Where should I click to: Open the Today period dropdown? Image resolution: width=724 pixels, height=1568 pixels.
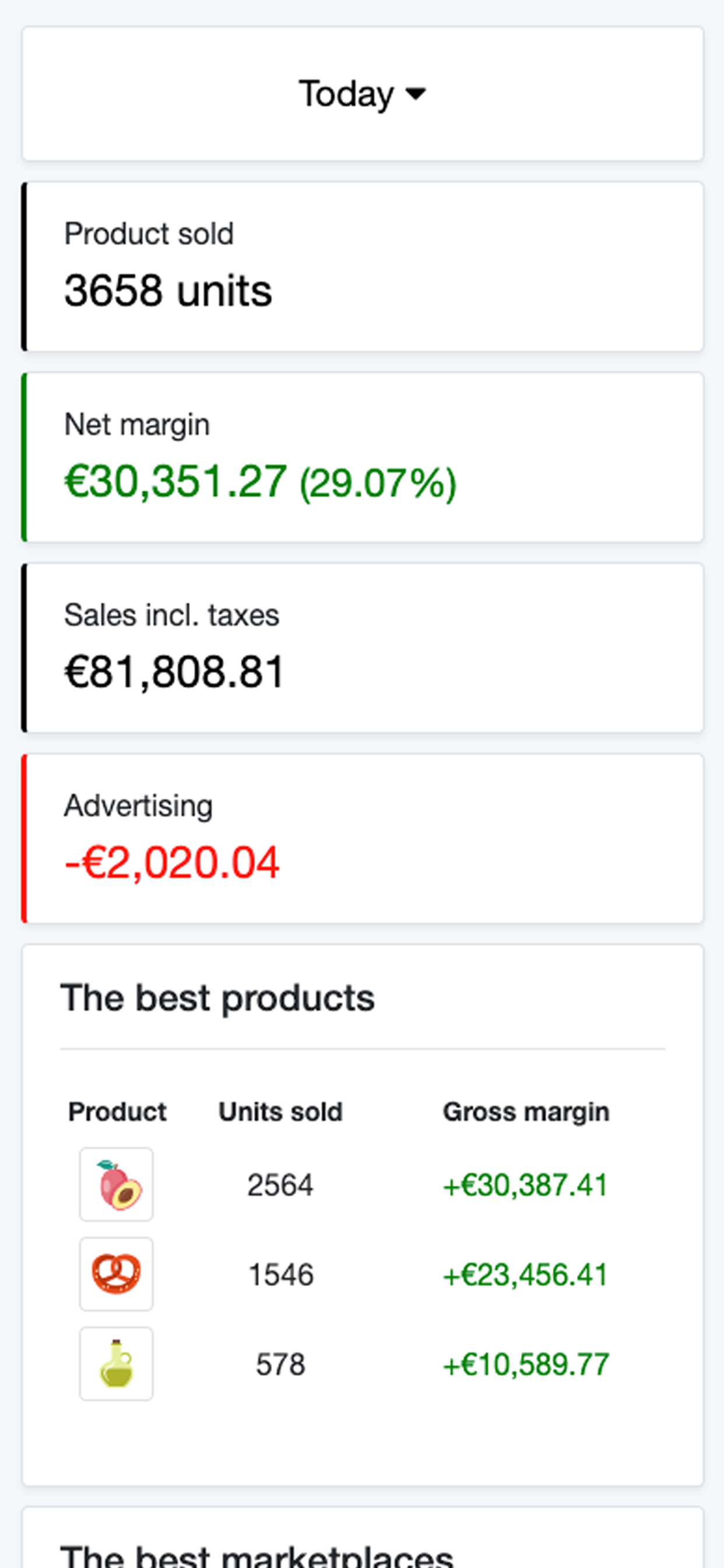click(x=362, y=94)
